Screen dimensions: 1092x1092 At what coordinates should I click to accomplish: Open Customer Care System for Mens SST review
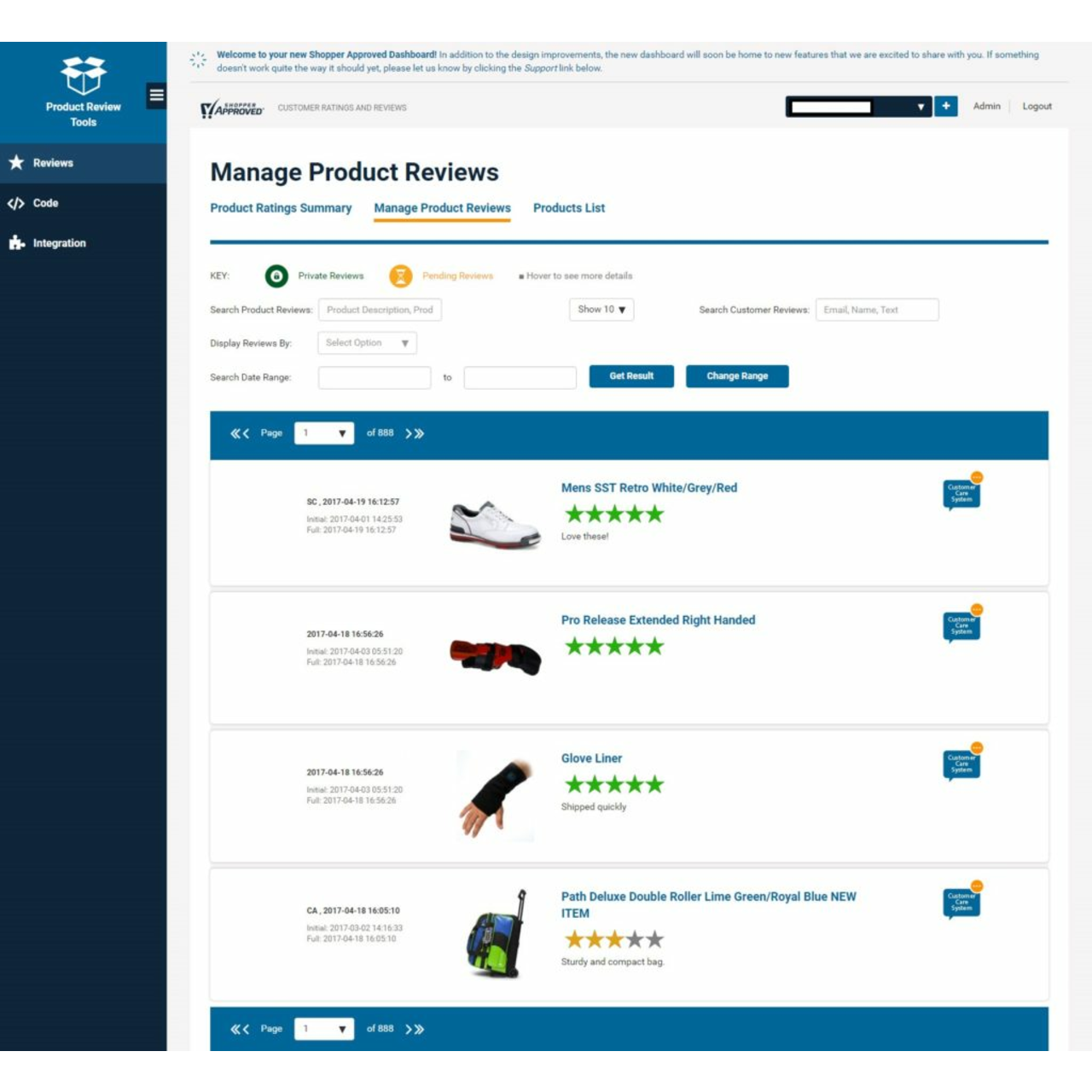[x=961, y=491]
